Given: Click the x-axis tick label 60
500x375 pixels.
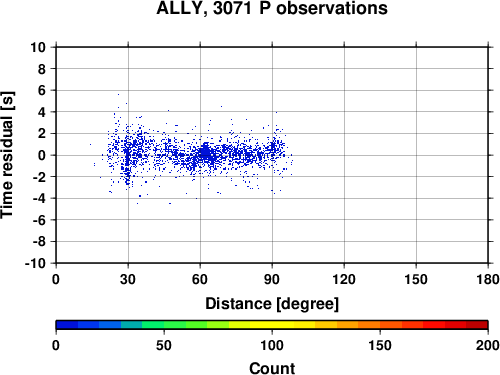Looking at the screenshot, I should 200,279.
